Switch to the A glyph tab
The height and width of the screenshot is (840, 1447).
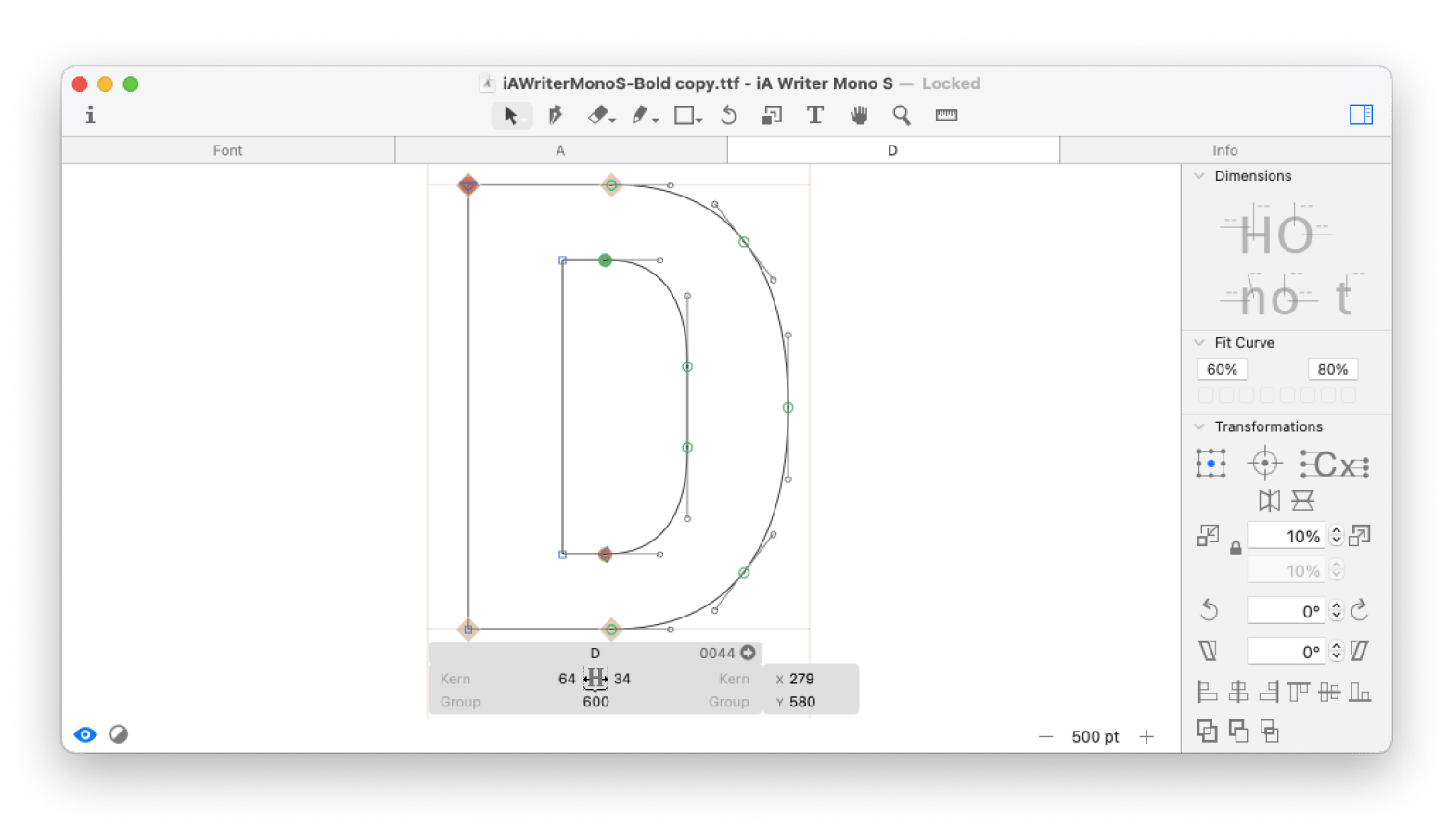(560, 150)
